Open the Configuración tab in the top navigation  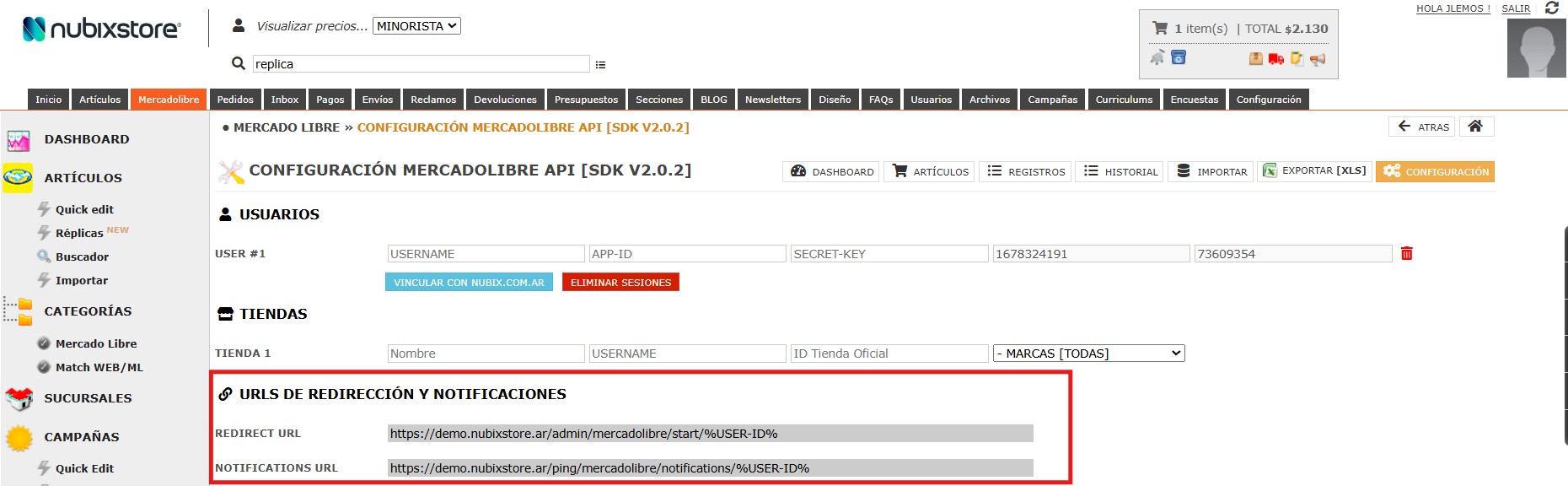1269,100
